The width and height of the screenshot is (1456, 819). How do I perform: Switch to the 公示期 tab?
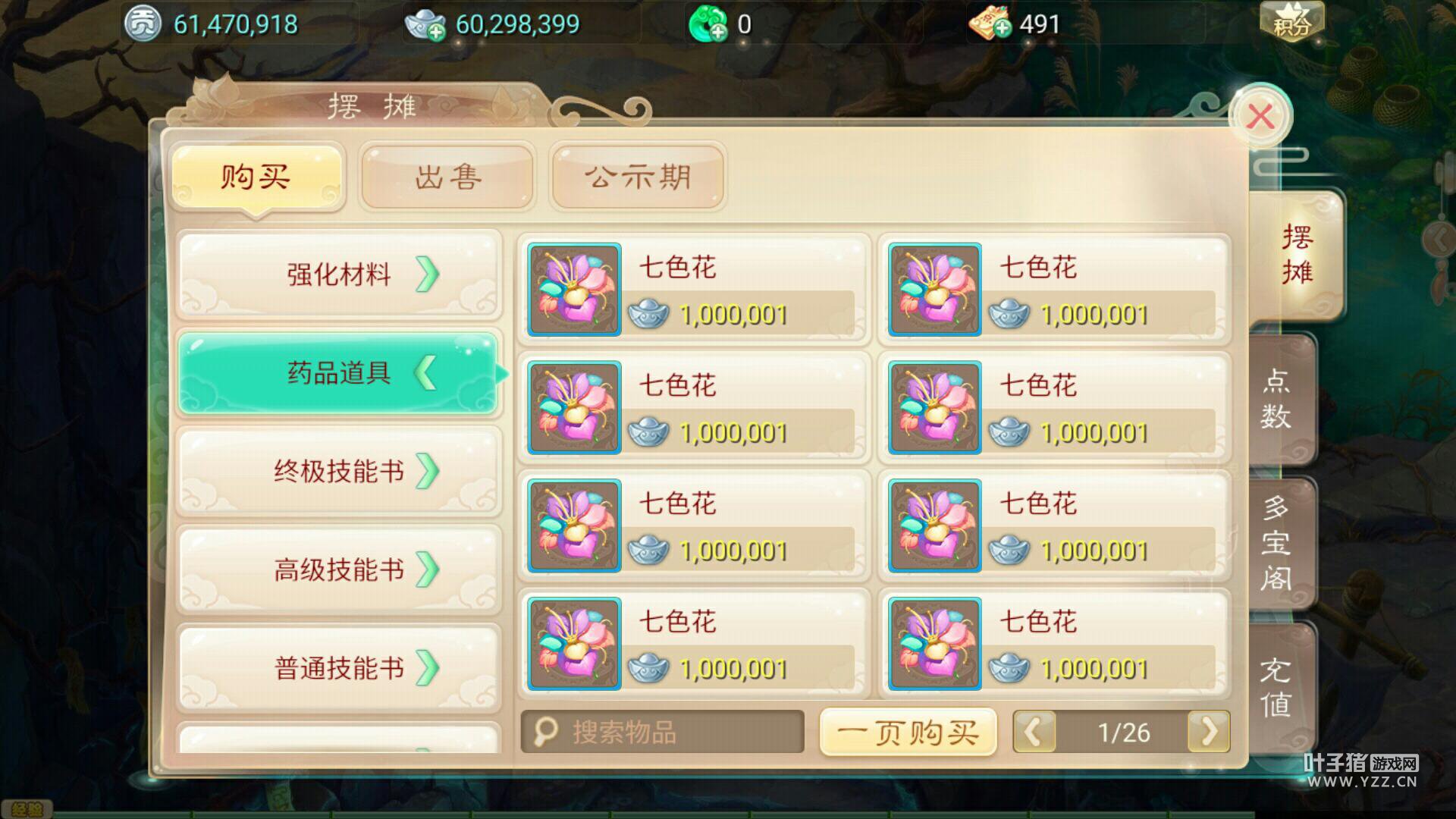[638, 177]
